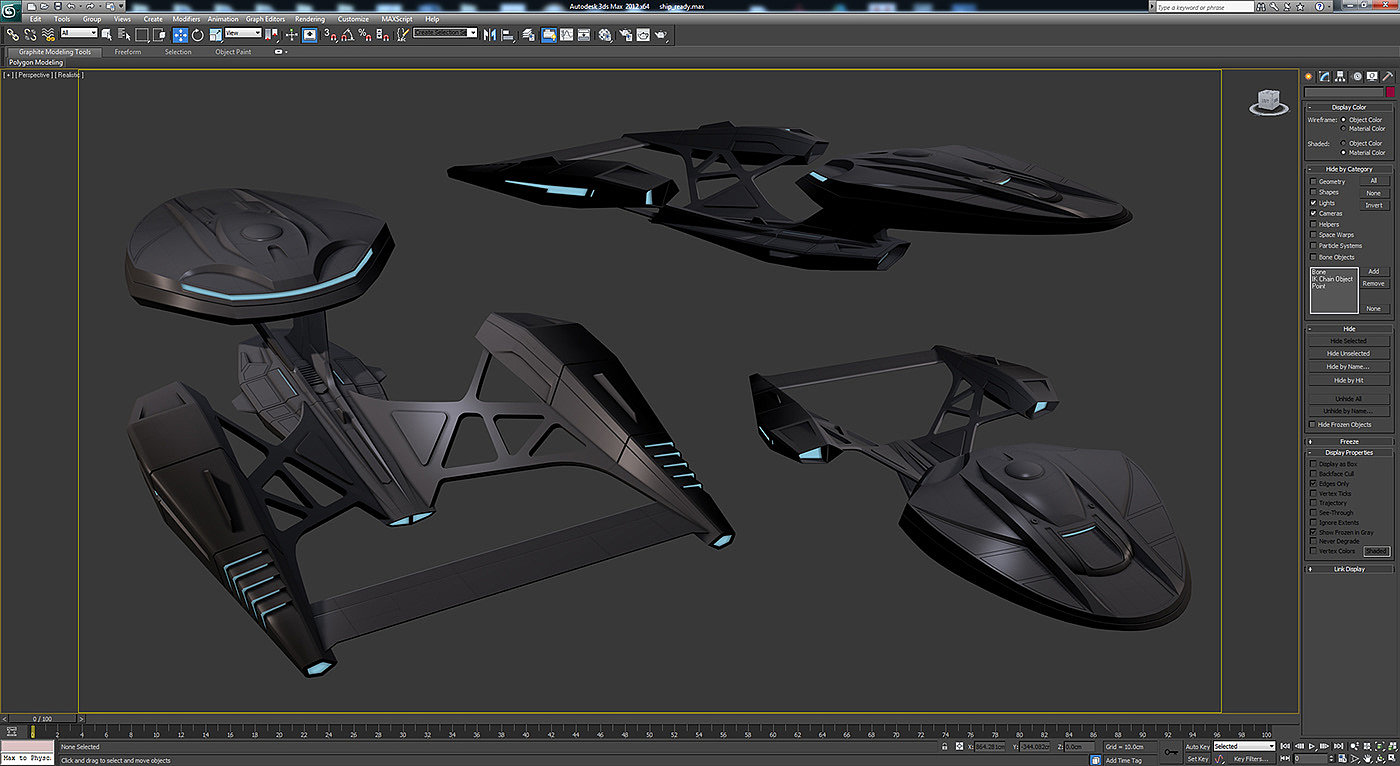Click the Mirror tool icon
1400x766 pixels.
pyautogui.click(x=489, y=35)
